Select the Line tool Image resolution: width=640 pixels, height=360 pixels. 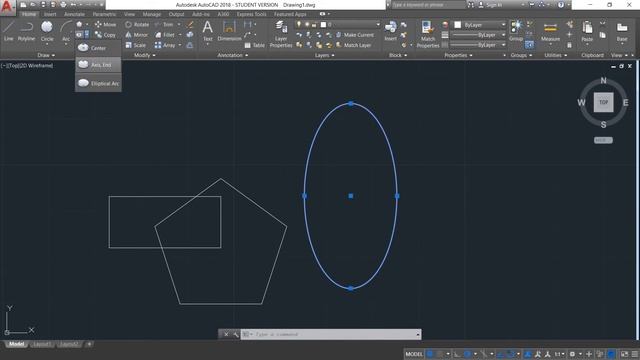point(9,31)
